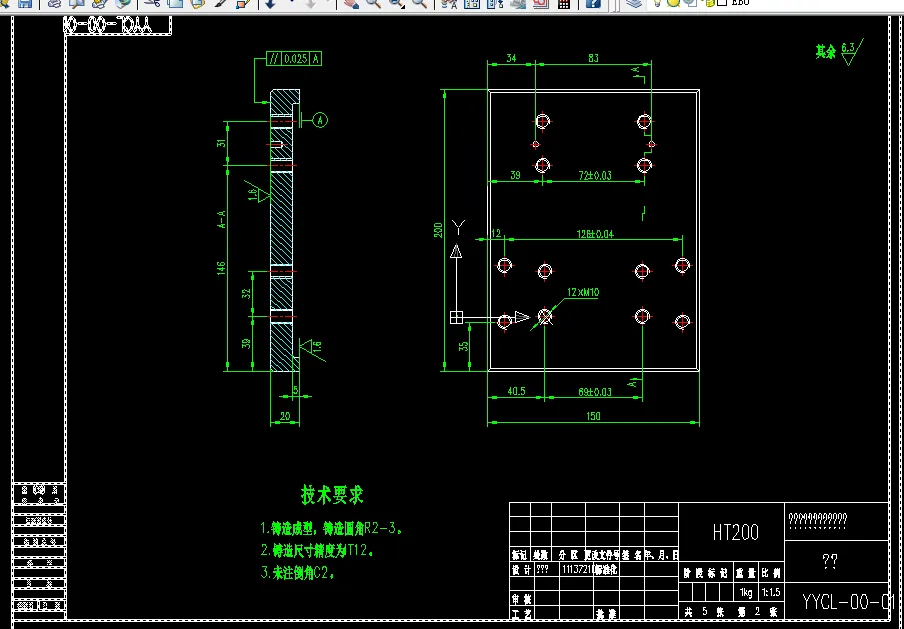Select the '1113721' cell in title block
The image size is (904, 629).
[x=578, y=568]
